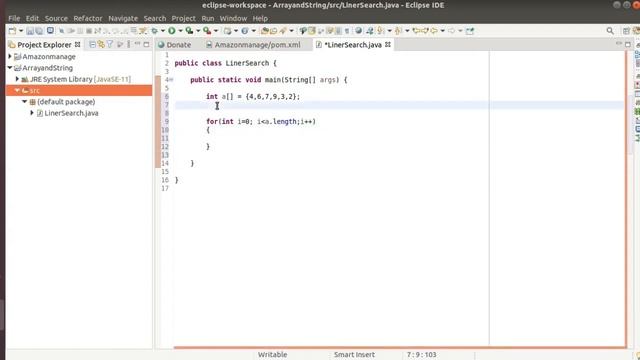
Task: Open the Coverage dropdown arrow
Action: 198,31
